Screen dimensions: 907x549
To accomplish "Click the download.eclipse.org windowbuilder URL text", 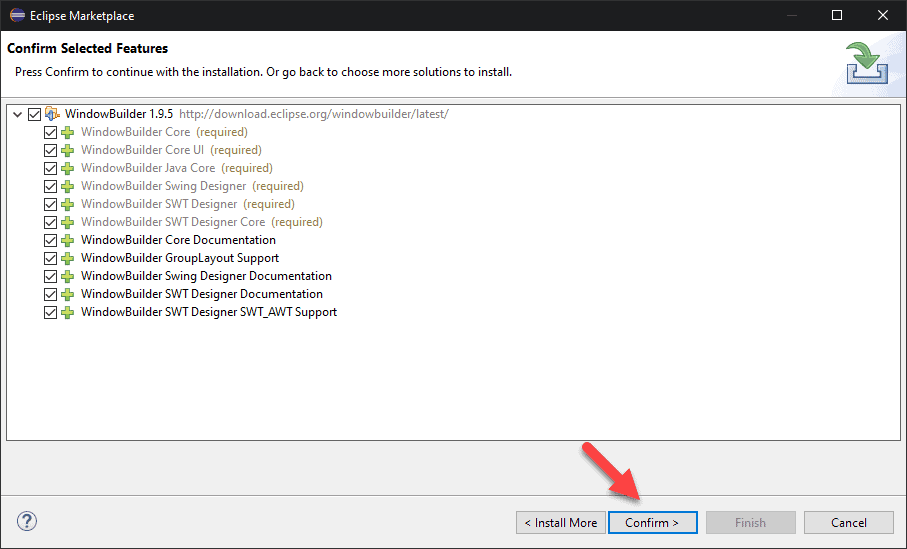I will pos(314,114).
